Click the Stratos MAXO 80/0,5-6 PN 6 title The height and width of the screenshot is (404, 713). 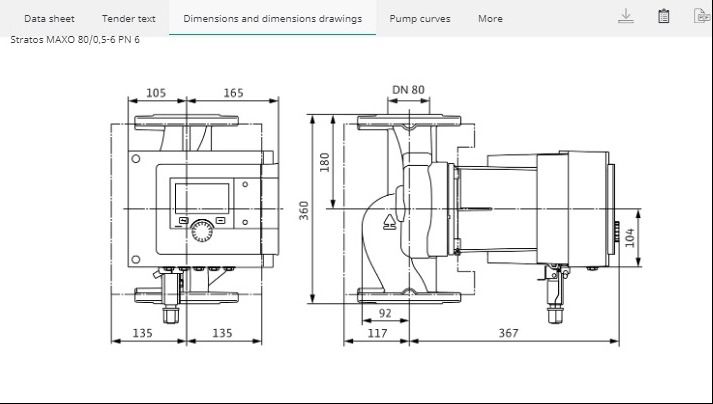[x=75, y=40]
